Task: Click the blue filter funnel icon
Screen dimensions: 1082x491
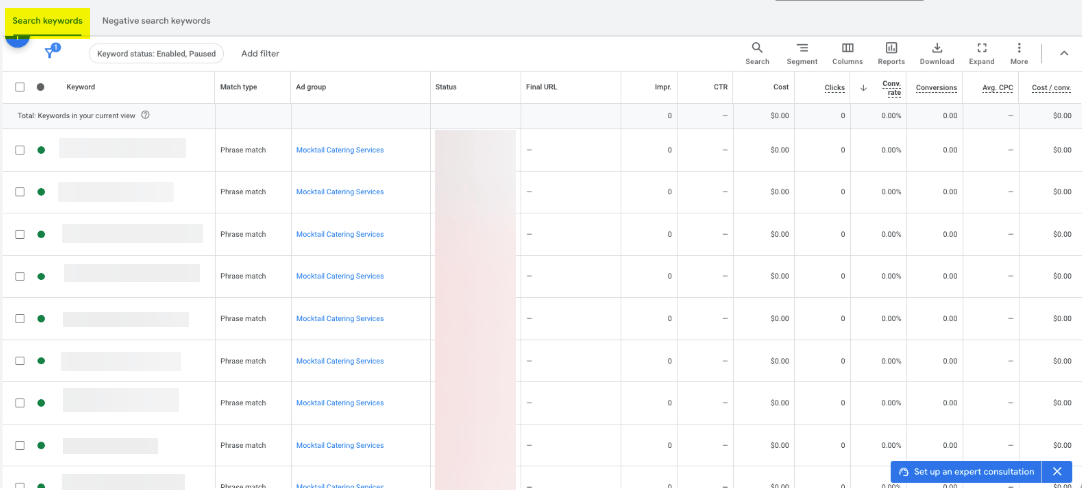Action: [x=50, y=53]
